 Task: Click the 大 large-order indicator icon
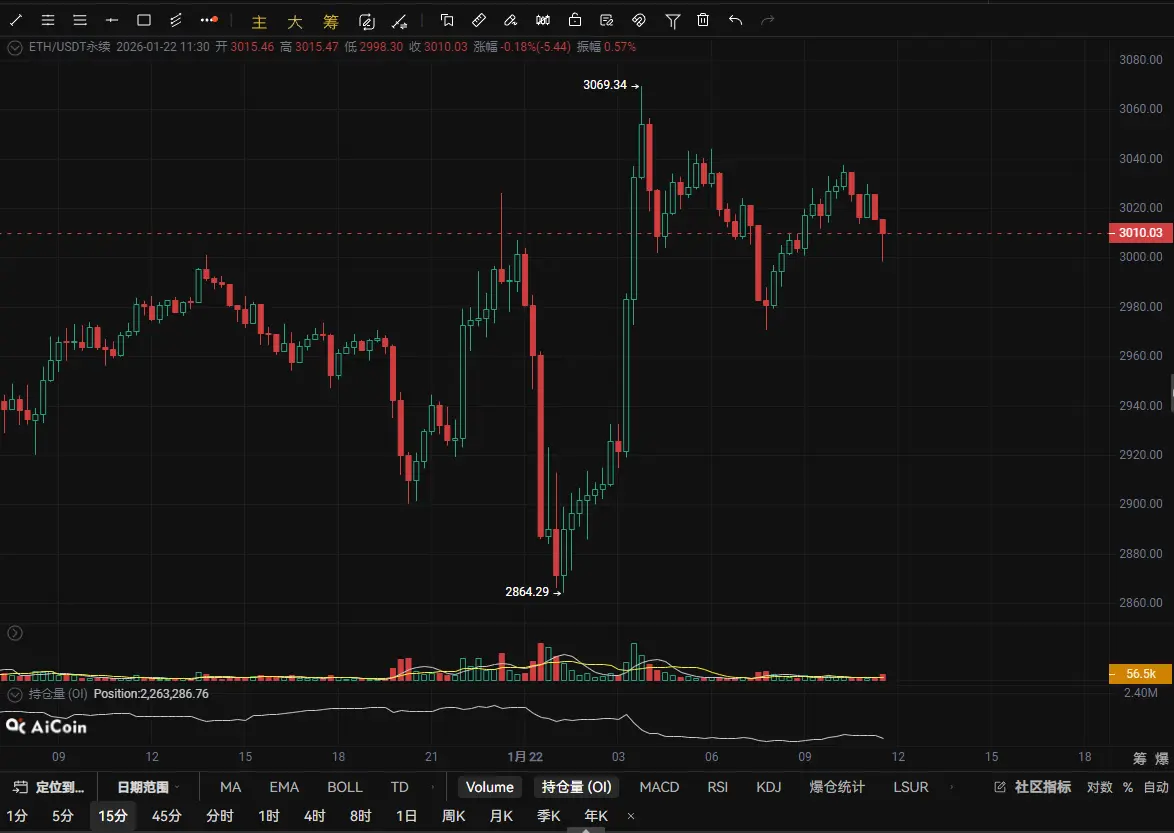point(295,22)
